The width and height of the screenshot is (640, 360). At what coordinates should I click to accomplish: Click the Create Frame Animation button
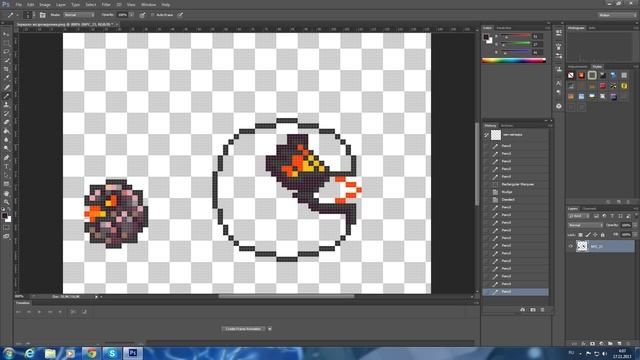(243, 329)
